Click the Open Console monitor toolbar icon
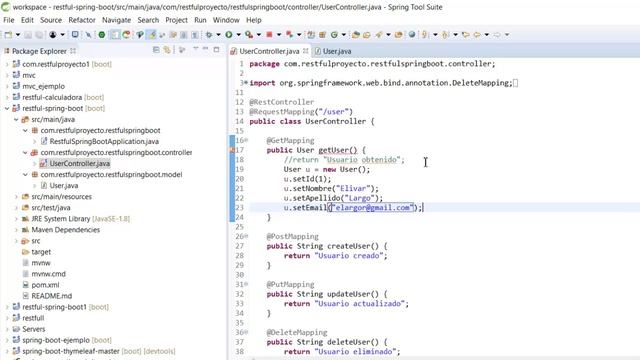 (75, 35)
